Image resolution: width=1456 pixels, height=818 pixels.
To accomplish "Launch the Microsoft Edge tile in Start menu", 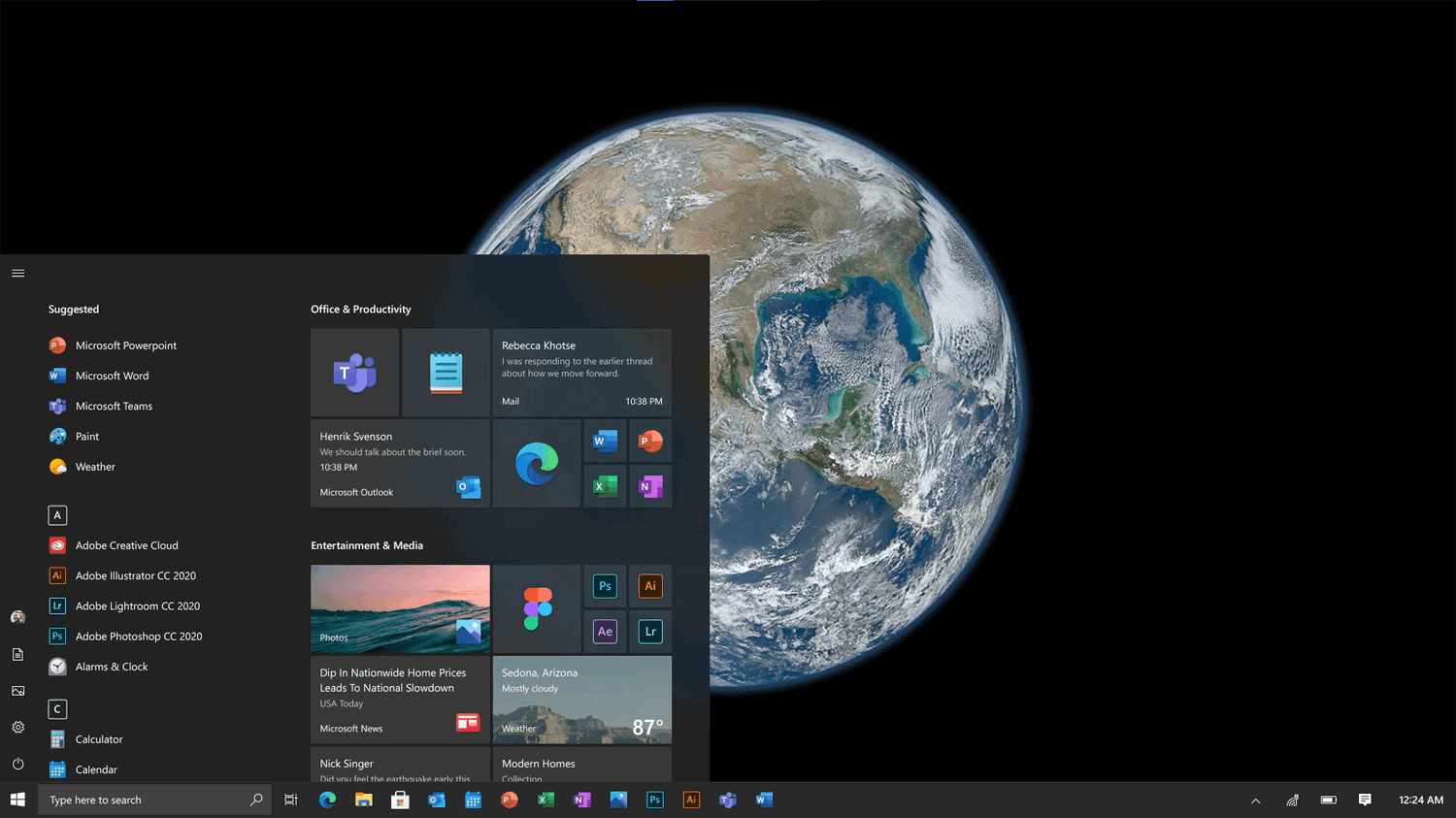I will 537,463.
